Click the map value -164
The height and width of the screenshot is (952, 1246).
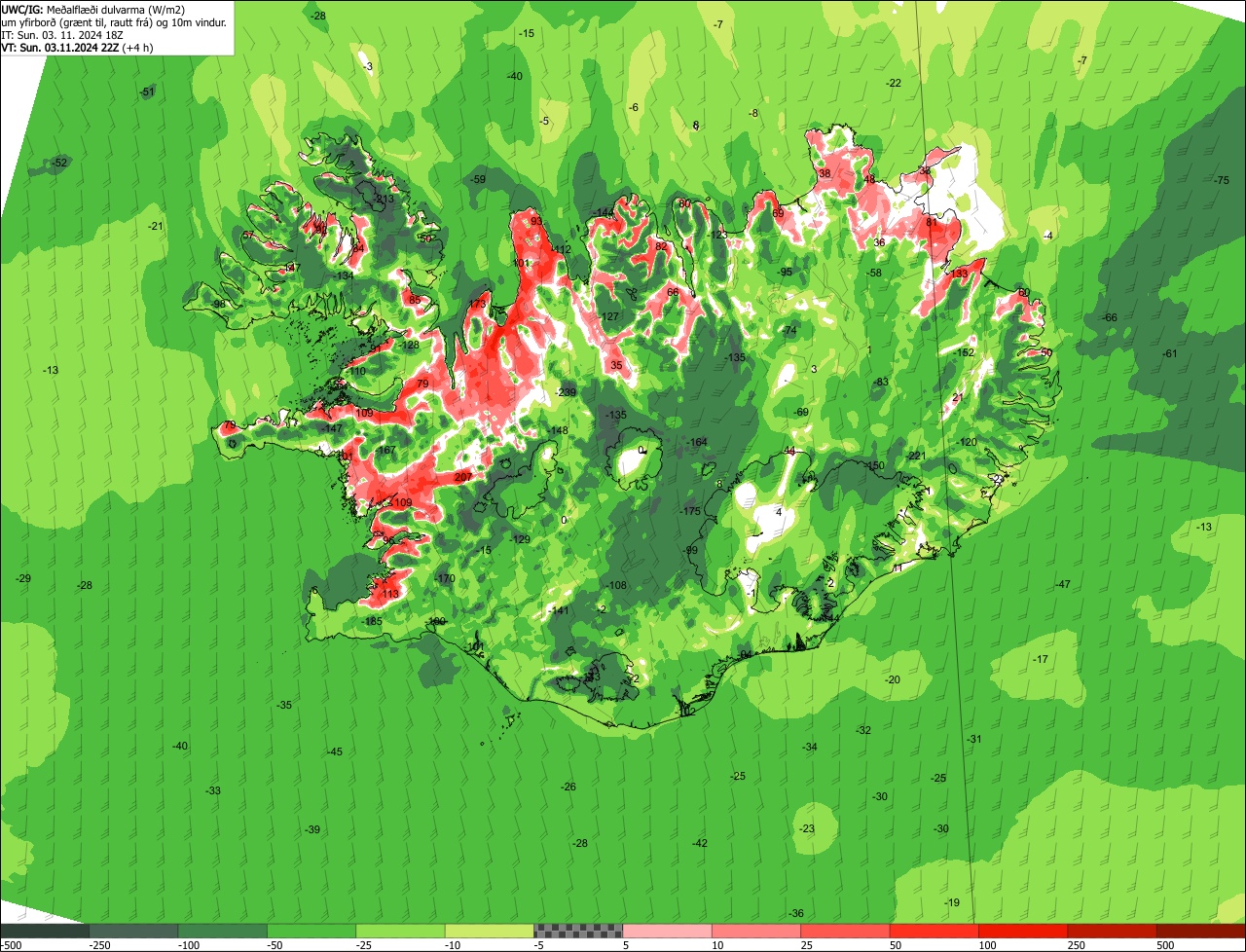coord(697,443)
